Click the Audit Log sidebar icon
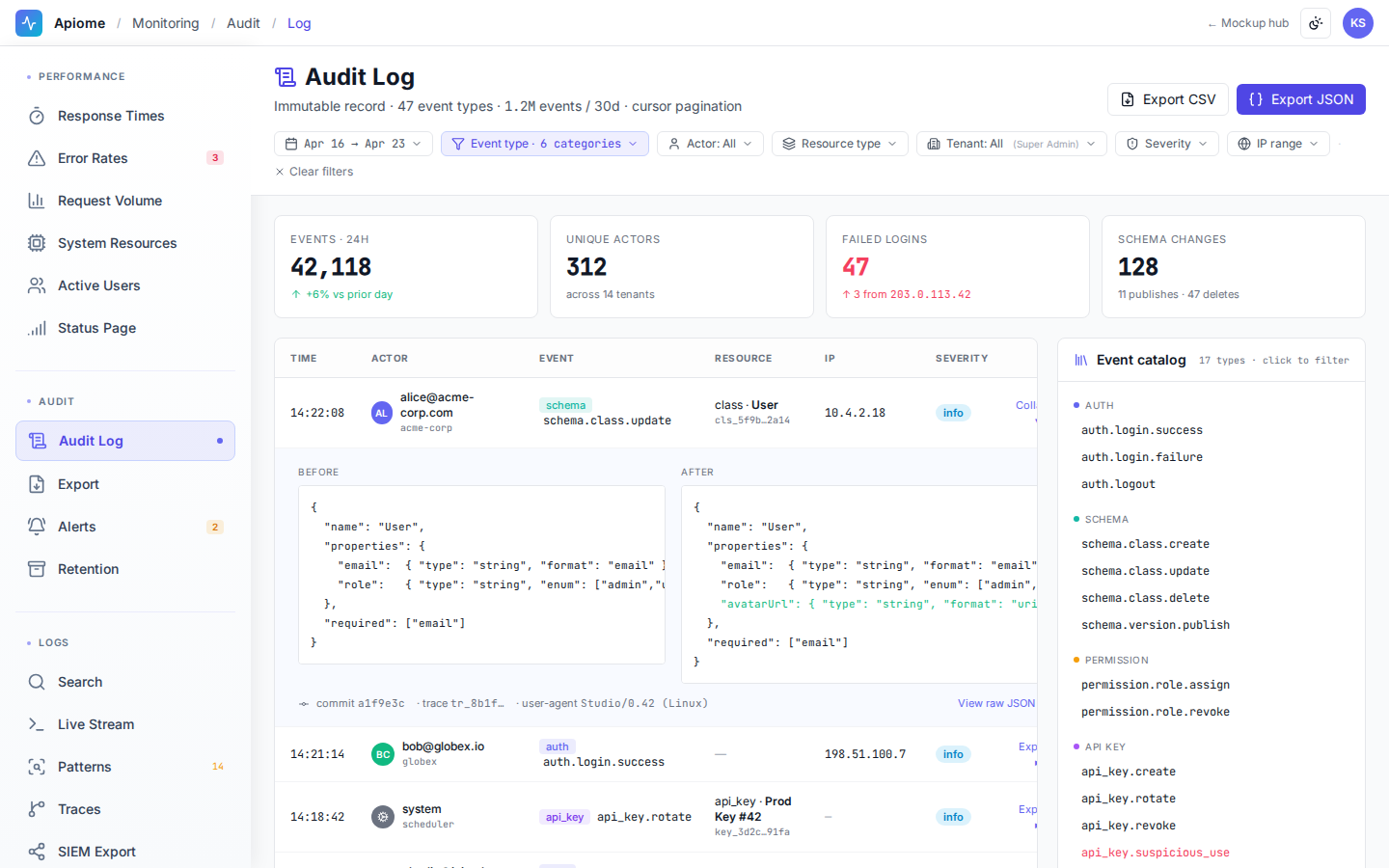 coord(38,441)
